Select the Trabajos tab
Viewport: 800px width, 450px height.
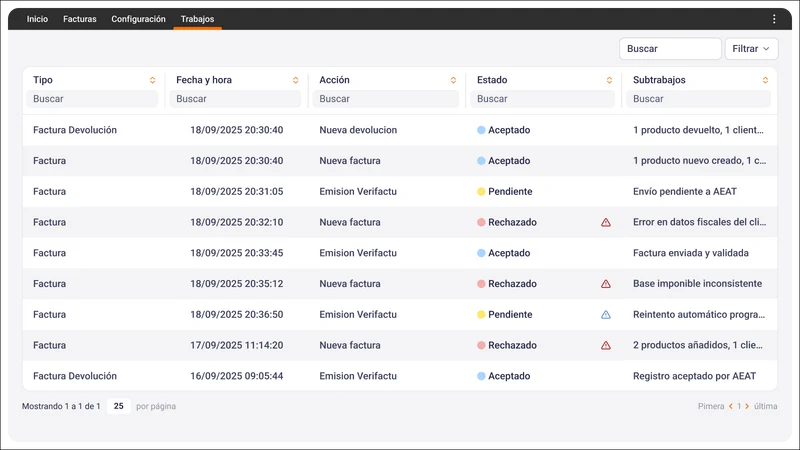197,19
